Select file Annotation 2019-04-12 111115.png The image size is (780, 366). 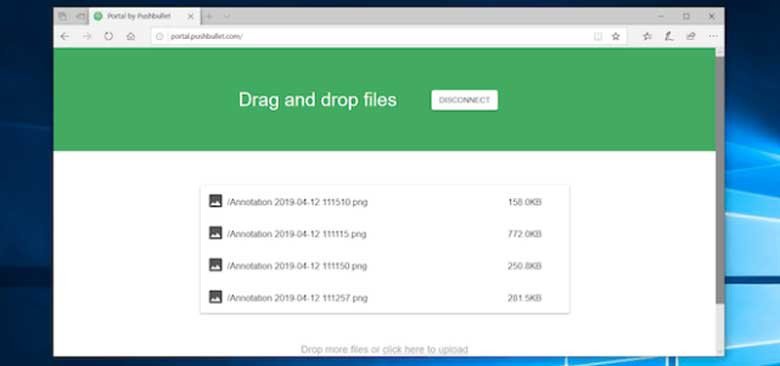coord(296,234)
